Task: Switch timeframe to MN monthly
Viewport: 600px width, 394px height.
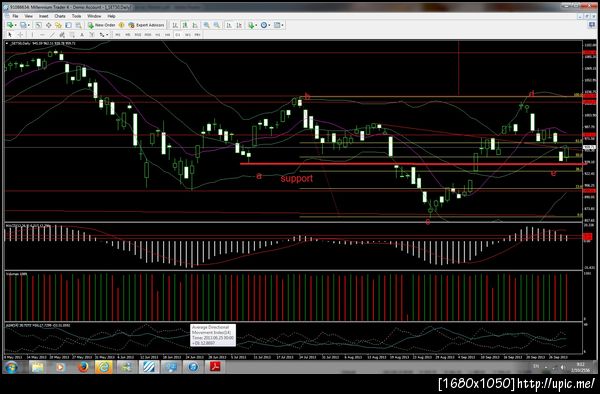Action: [x=197, y=35]
